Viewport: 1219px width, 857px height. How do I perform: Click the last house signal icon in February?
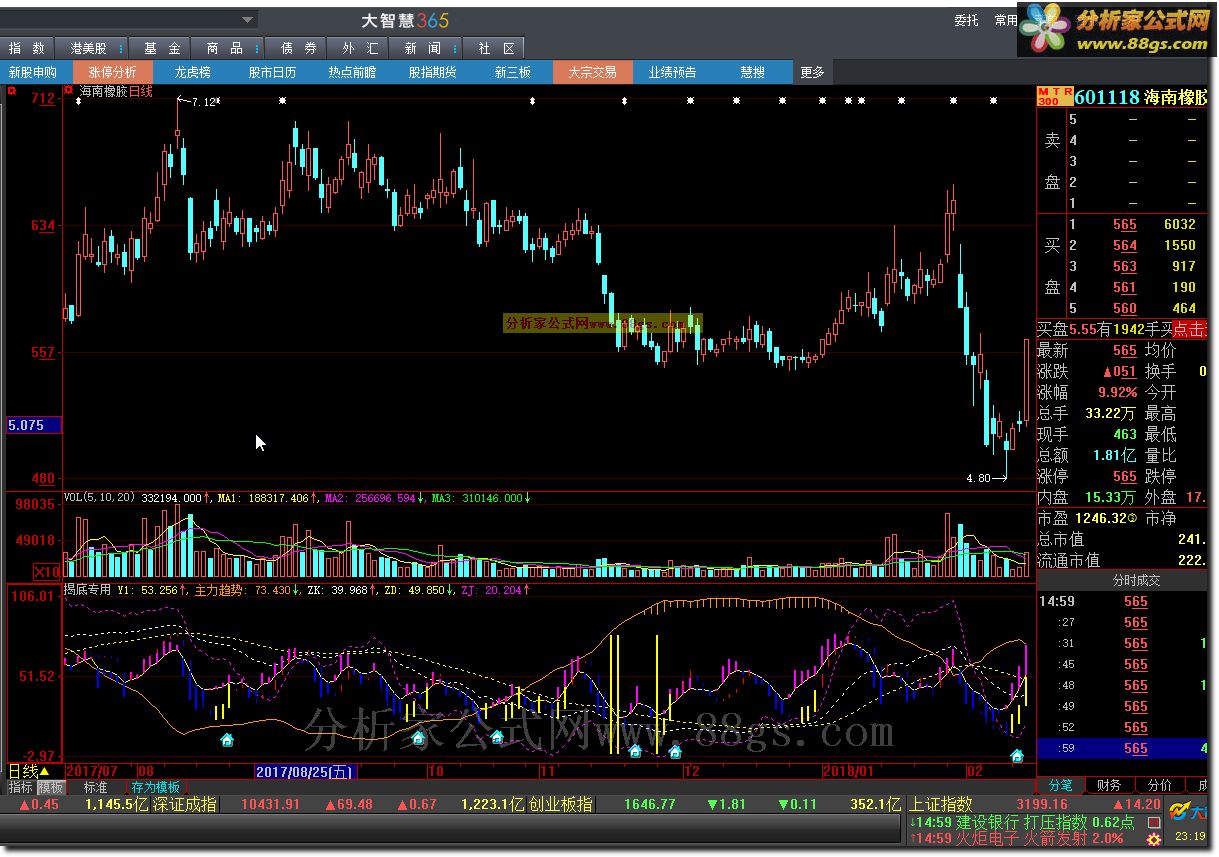(x=1018, y=755)
